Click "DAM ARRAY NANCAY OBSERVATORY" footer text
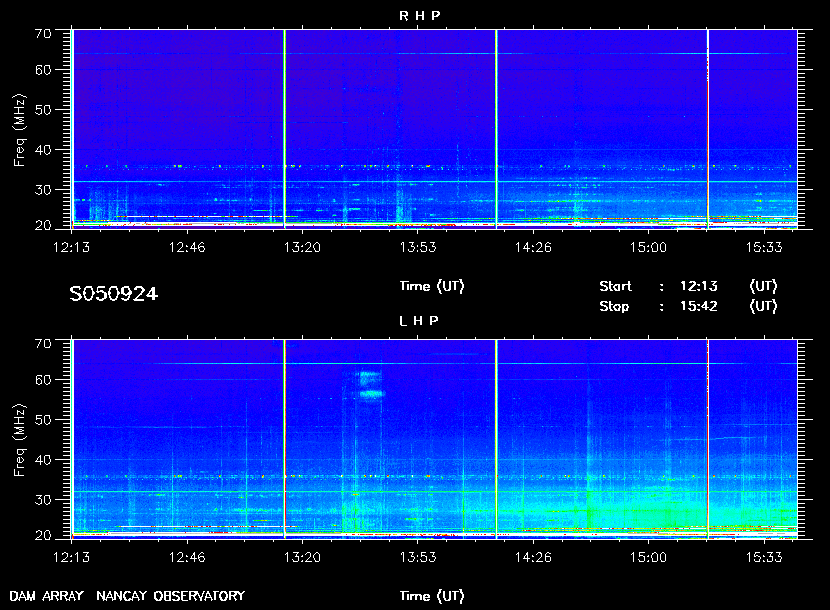The height and width of the screenshot is (610, 830). click(127, 596)
